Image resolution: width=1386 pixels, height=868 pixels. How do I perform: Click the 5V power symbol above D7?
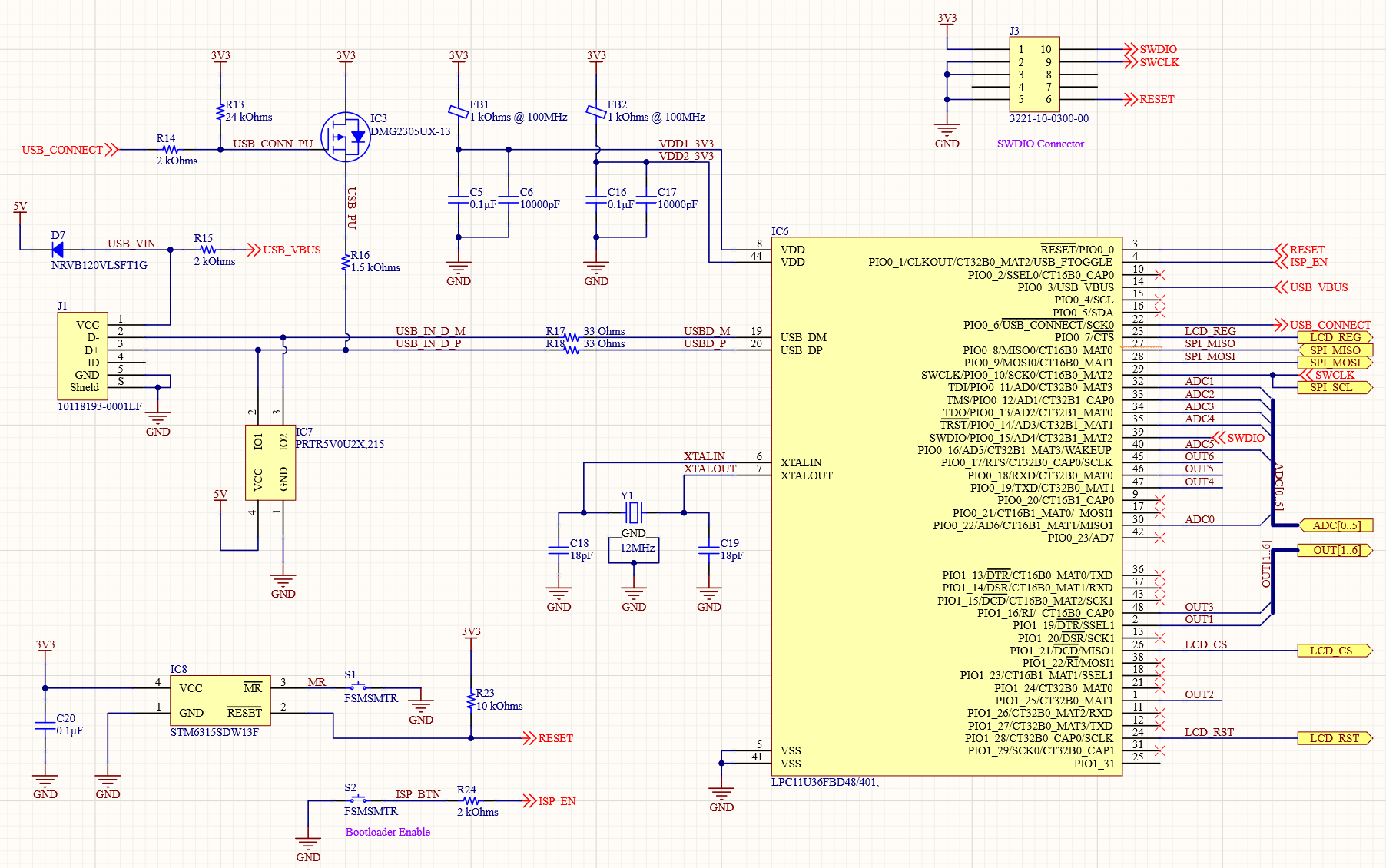[x=20, y=208]
